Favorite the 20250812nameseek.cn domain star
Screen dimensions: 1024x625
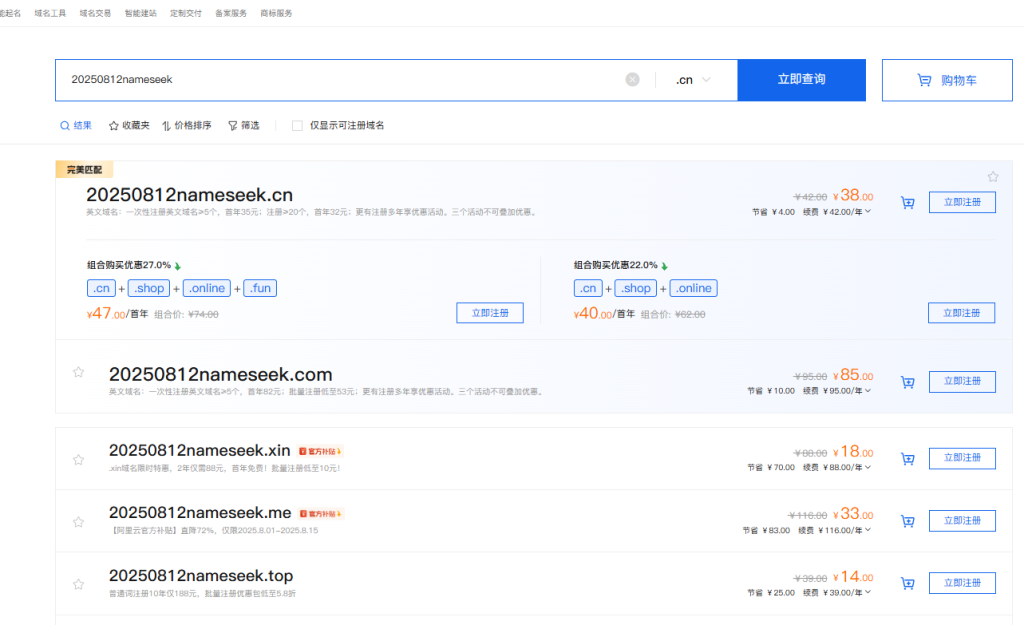pyautogui.click(x=993, y=176)
